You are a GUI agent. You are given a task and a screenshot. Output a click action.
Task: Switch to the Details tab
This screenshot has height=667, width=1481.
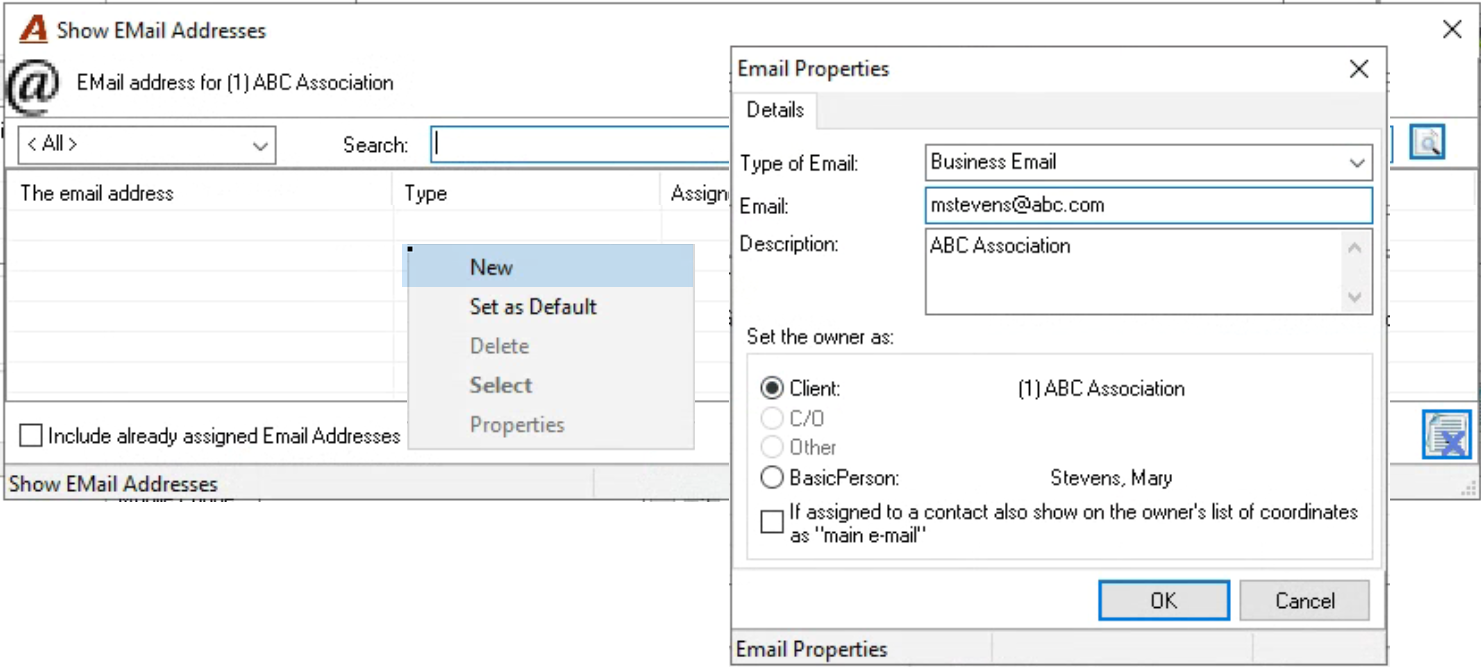tap(775, 110)
